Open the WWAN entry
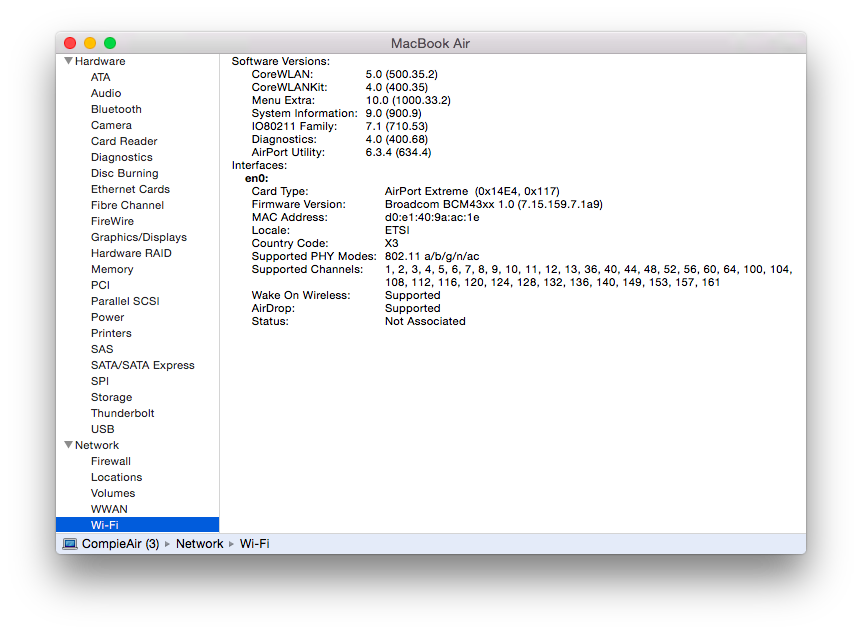 [109, 509]
